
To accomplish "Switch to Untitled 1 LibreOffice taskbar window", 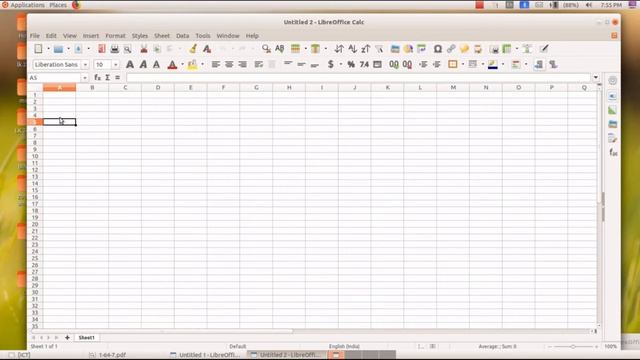I will [206, 355].
